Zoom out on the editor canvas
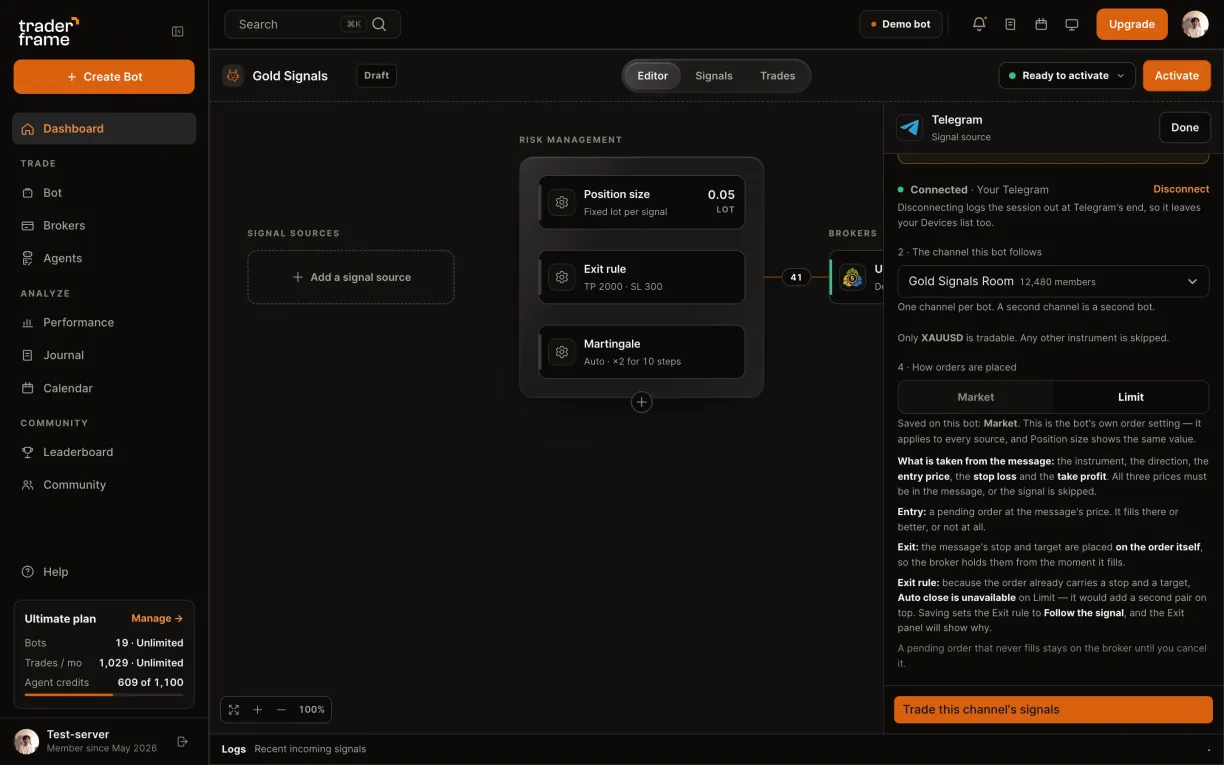The image size is (1224, 765). (281, 710)
